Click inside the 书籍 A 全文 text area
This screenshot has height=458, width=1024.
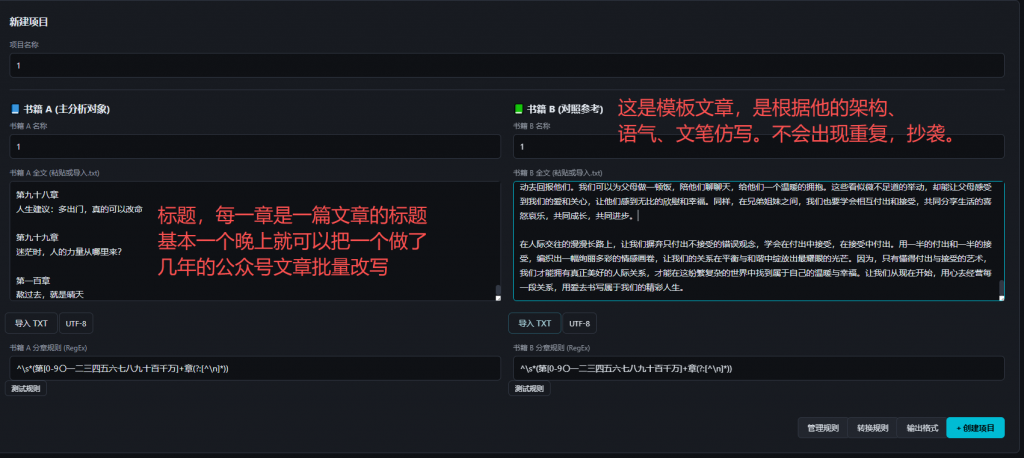[80, 260]
